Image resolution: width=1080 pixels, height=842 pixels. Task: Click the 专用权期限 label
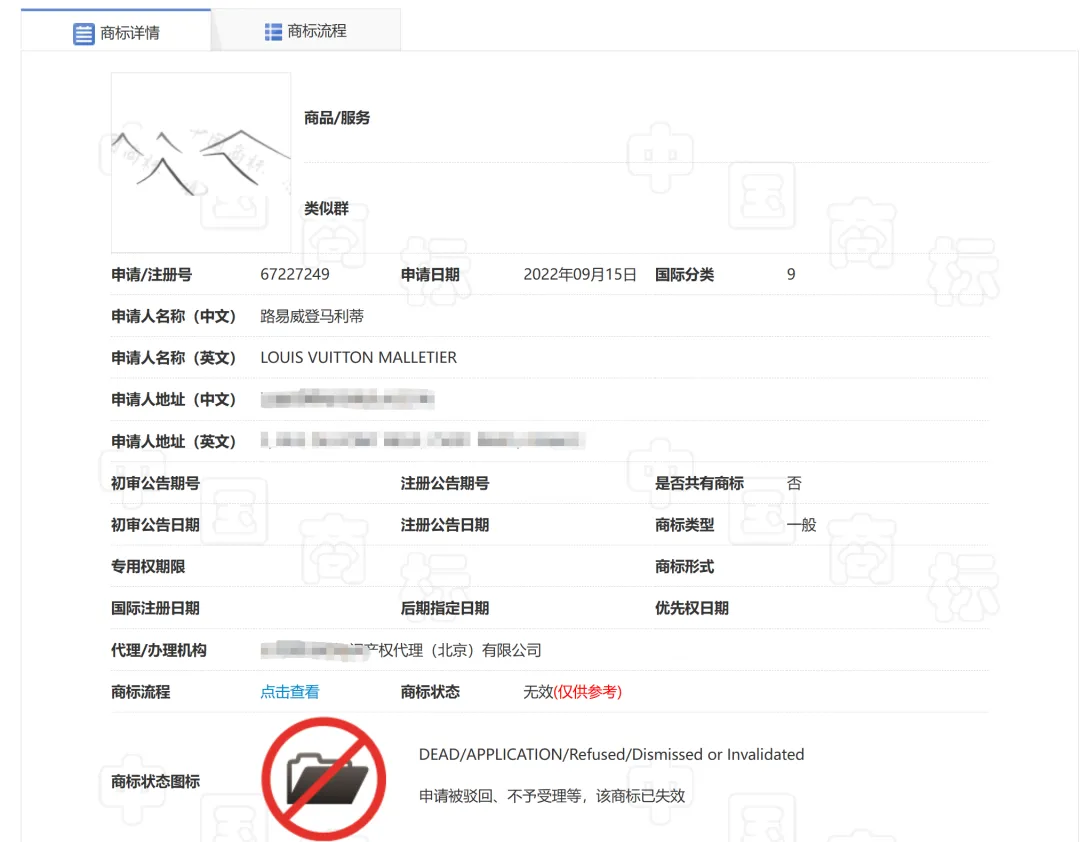(x=148, y=566)
